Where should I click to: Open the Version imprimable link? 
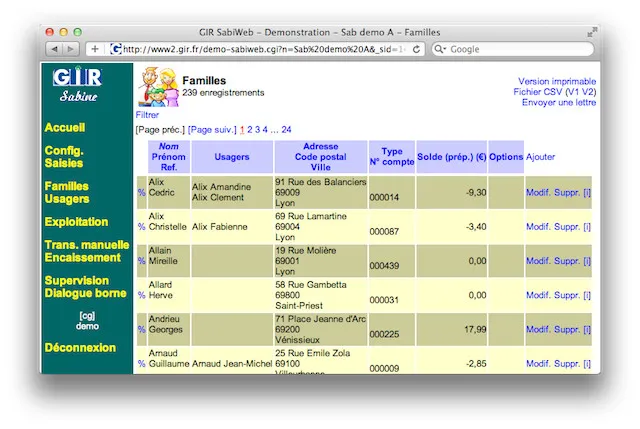click(557, 81)
